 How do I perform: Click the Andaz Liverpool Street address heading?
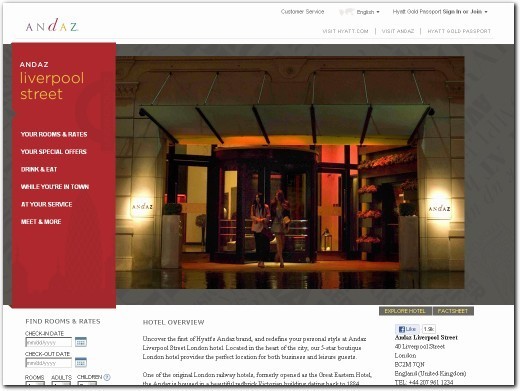pos(426,338)
